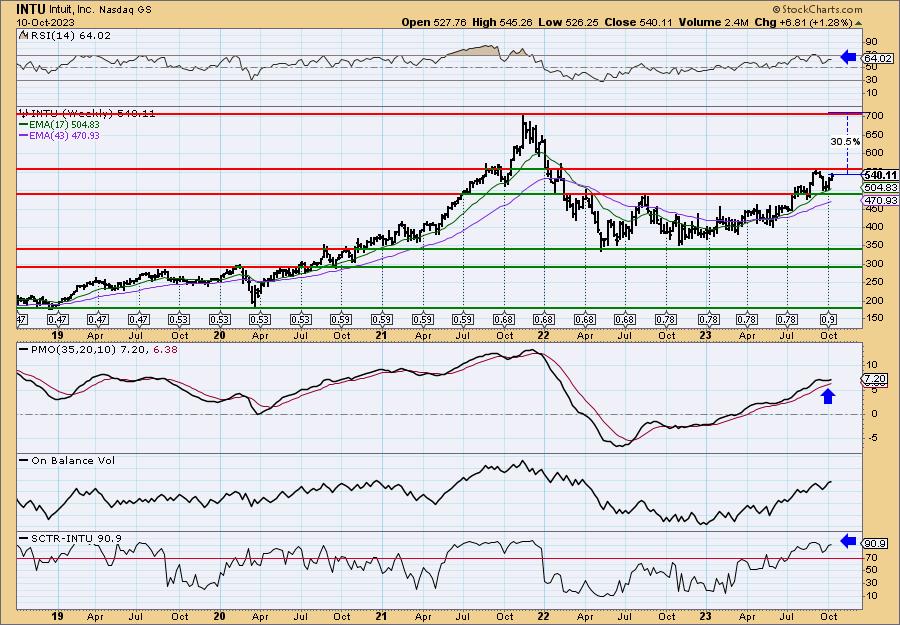This screenshot has width=900, height=625.
Task: Click the 300 price axis label
Action: coord(874,263)
